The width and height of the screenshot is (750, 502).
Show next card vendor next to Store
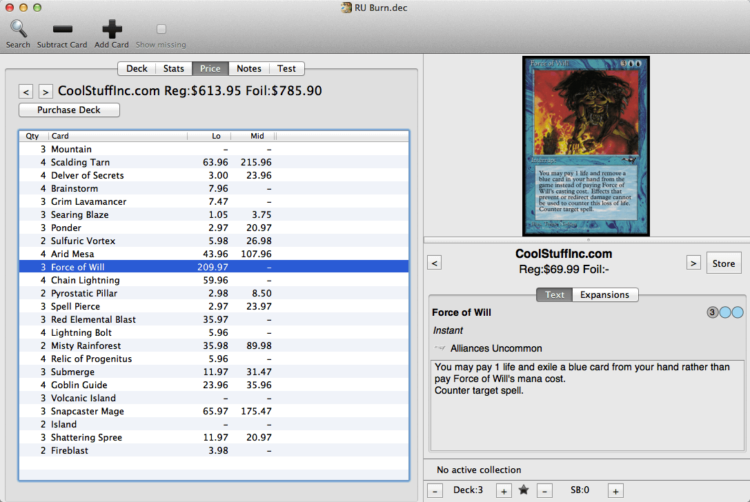(x=693, y=263)
